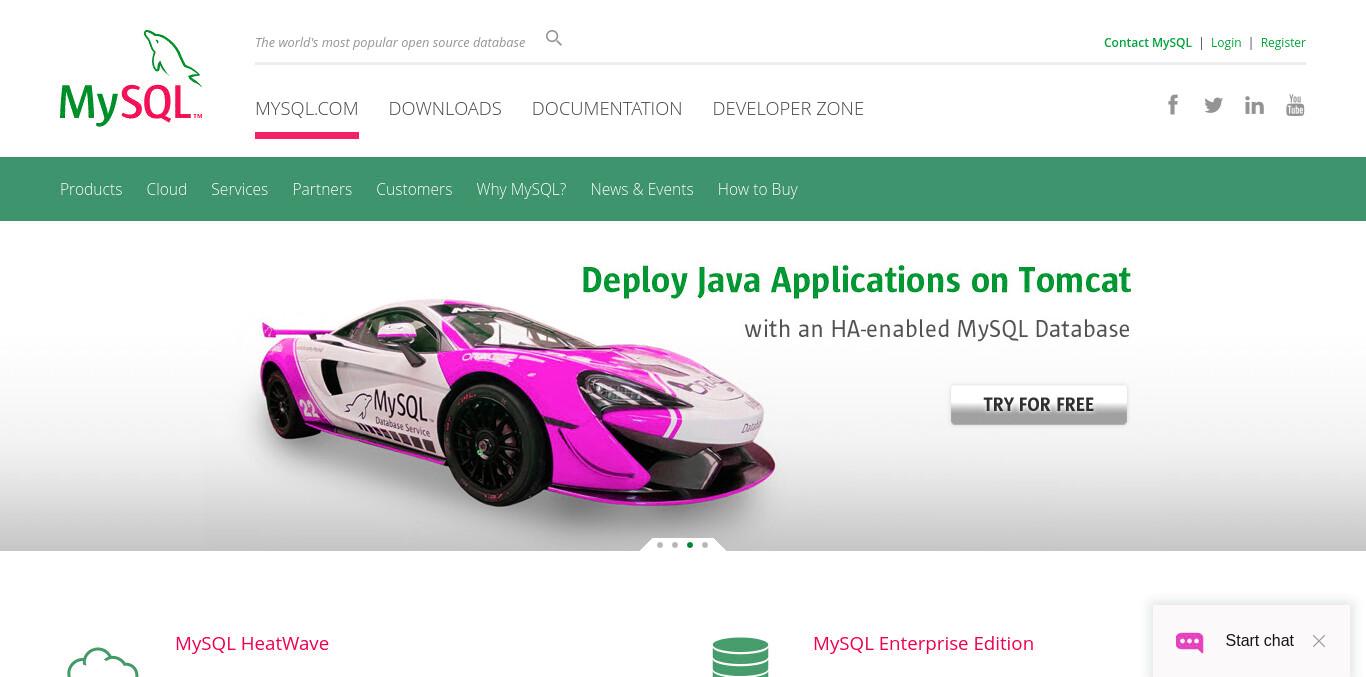Go to the fourth carousel slide dot
Screen dimensions: 1366x677
705,545
